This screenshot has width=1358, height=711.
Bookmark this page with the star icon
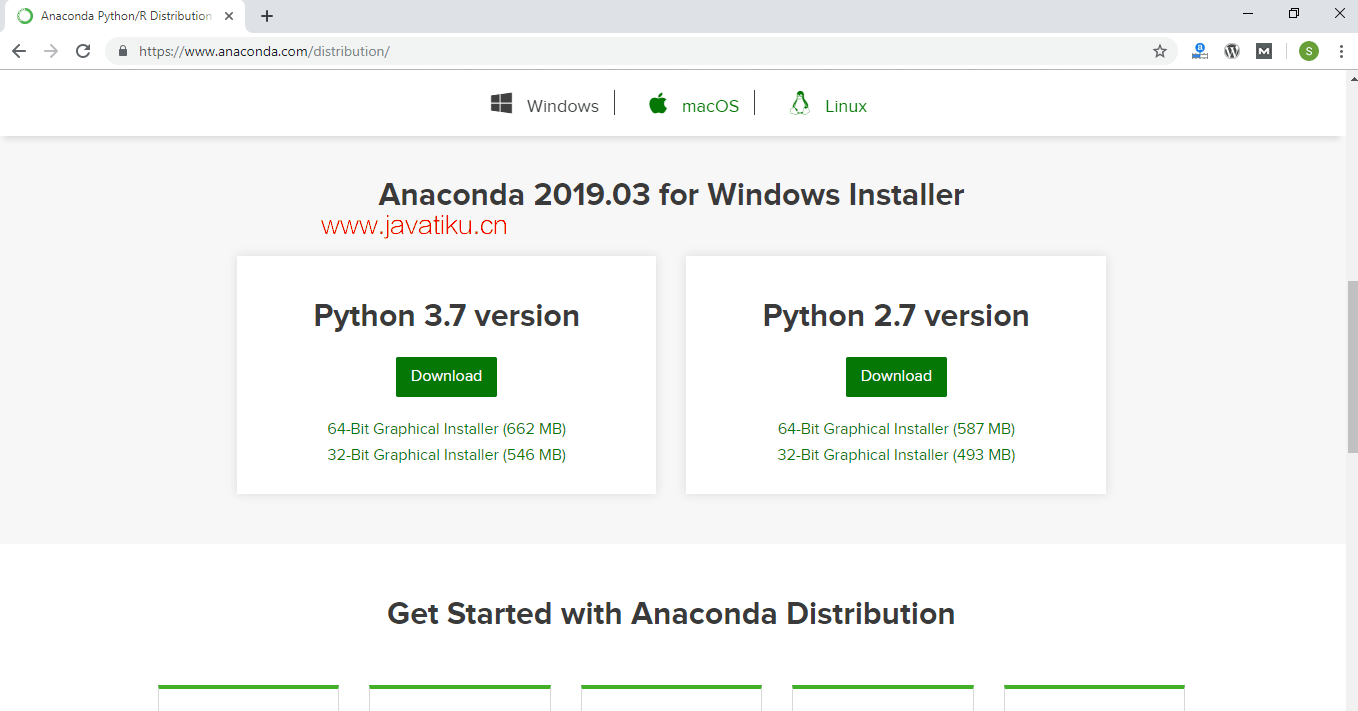(x=1160, y=51)
